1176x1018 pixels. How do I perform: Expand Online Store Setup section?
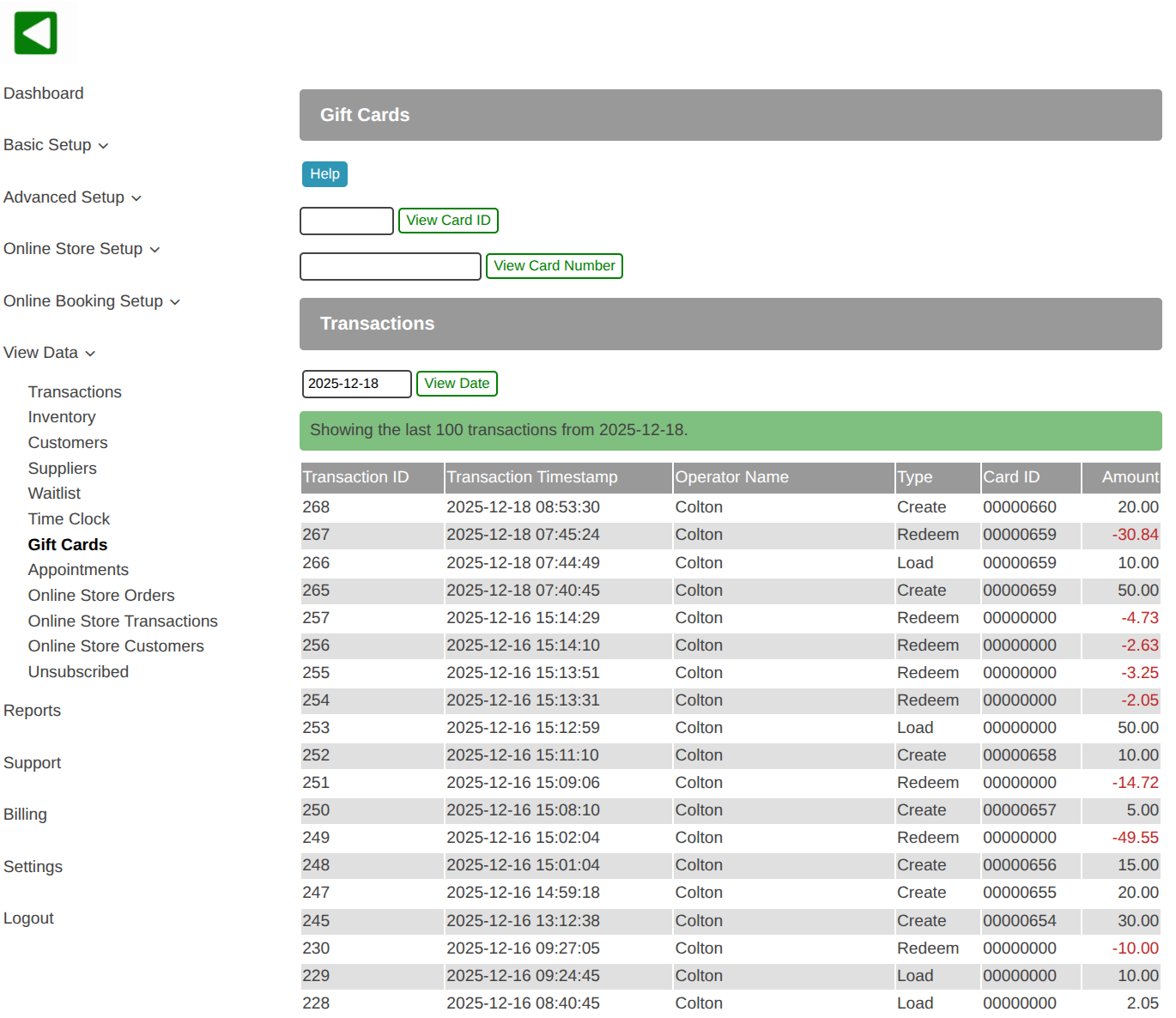click(82, 249)
